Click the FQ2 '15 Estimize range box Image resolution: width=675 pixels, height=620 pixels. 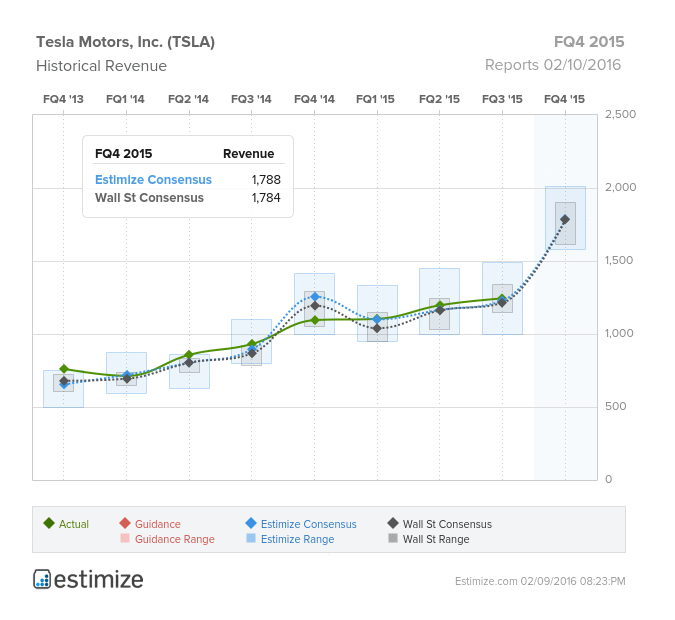[440, 301]
